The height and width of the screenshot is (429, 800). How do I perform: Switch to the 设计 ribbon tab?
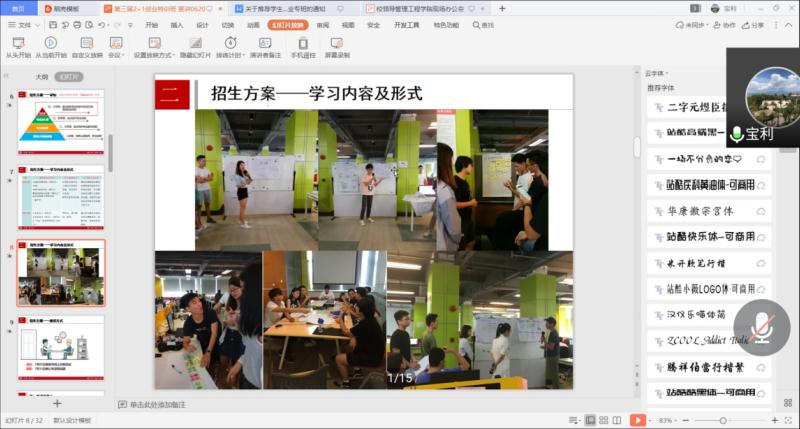pos(202,25)
